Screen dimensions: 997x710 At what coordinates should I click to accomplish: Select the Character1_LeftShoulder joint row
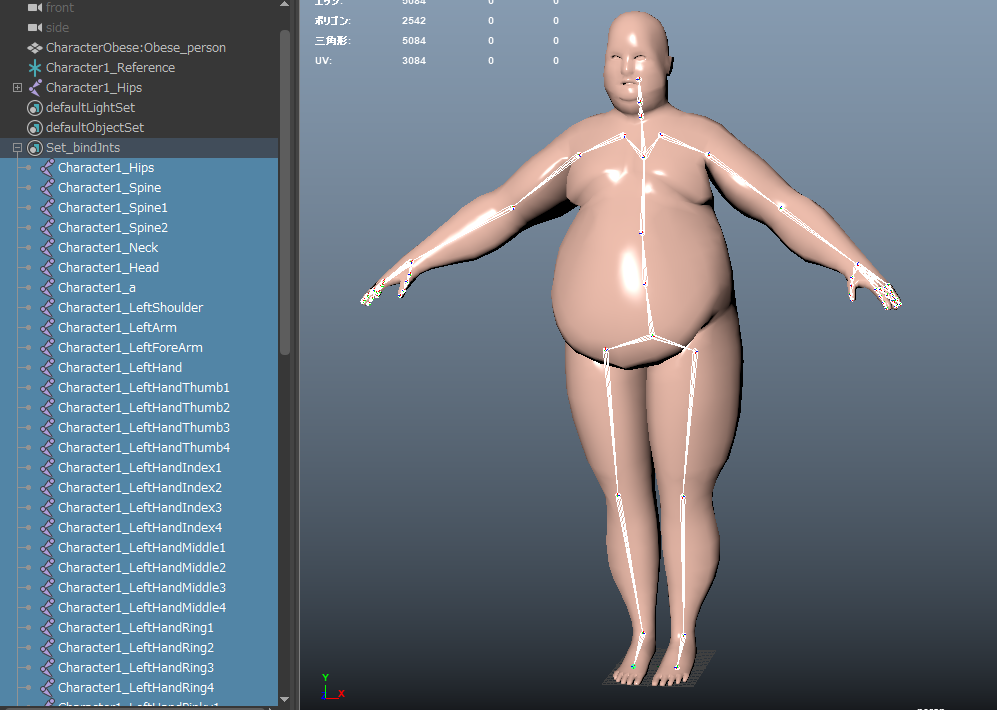tap(139, 308)
